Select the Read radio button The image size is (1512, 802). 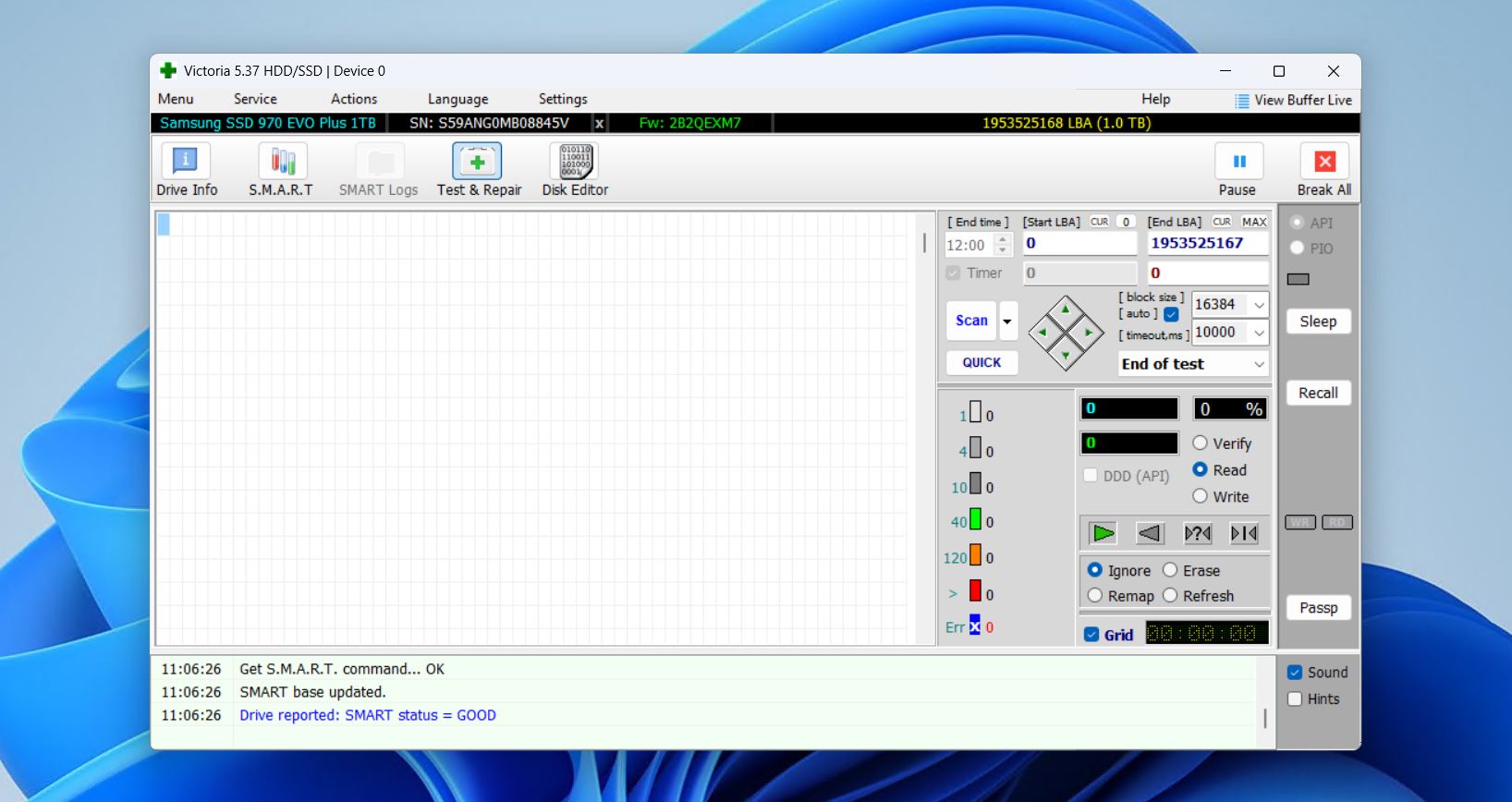click(1200, 469)
